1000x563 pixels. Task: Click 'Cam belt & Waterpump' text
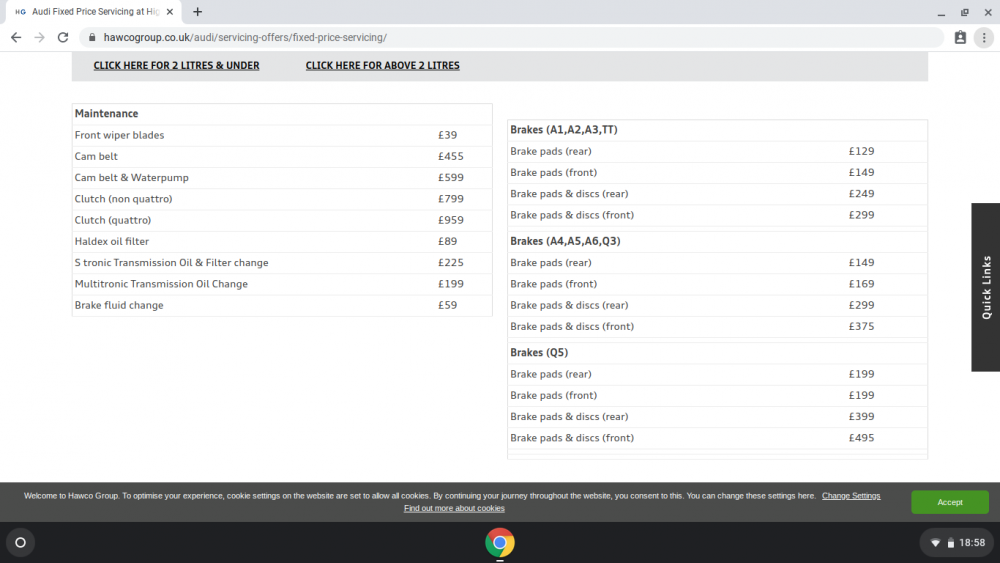tap(131, 178)
